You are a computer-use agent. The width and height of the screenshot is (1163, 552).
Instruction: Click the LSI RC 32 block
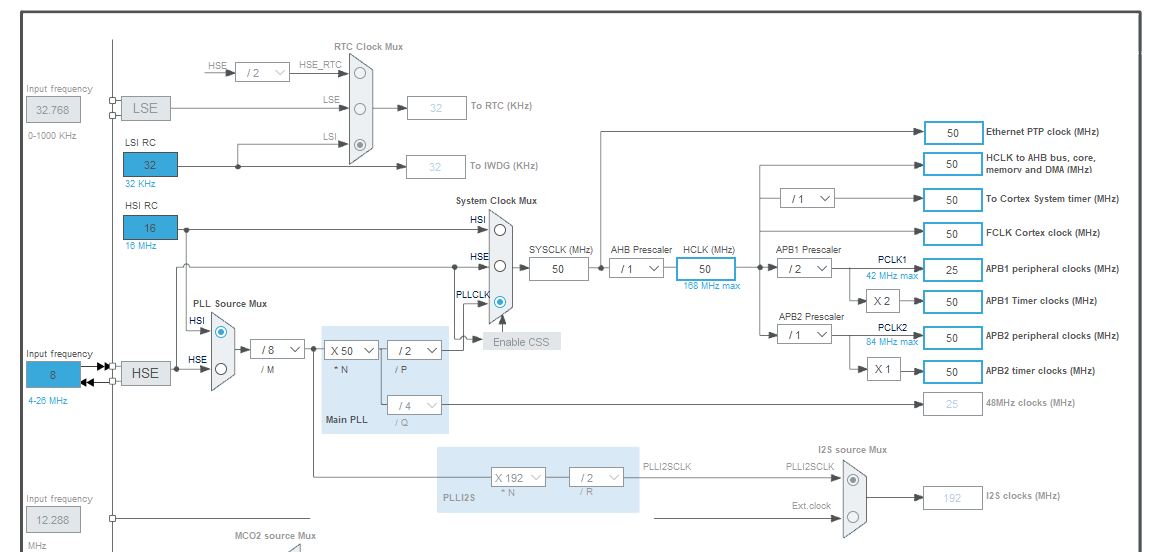pos(151,165)
